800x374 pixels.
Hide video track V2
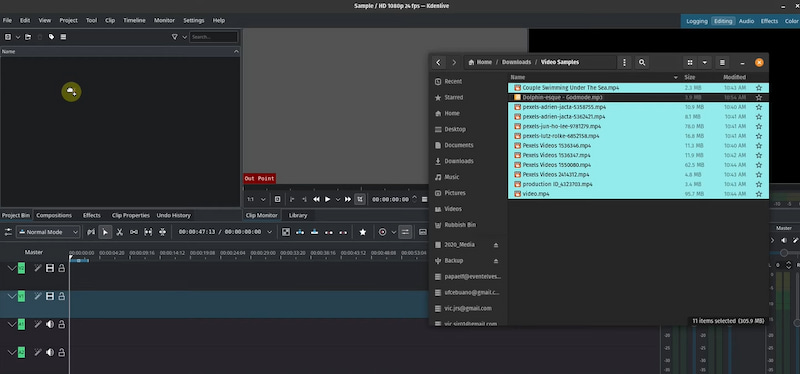pos(50,268)
